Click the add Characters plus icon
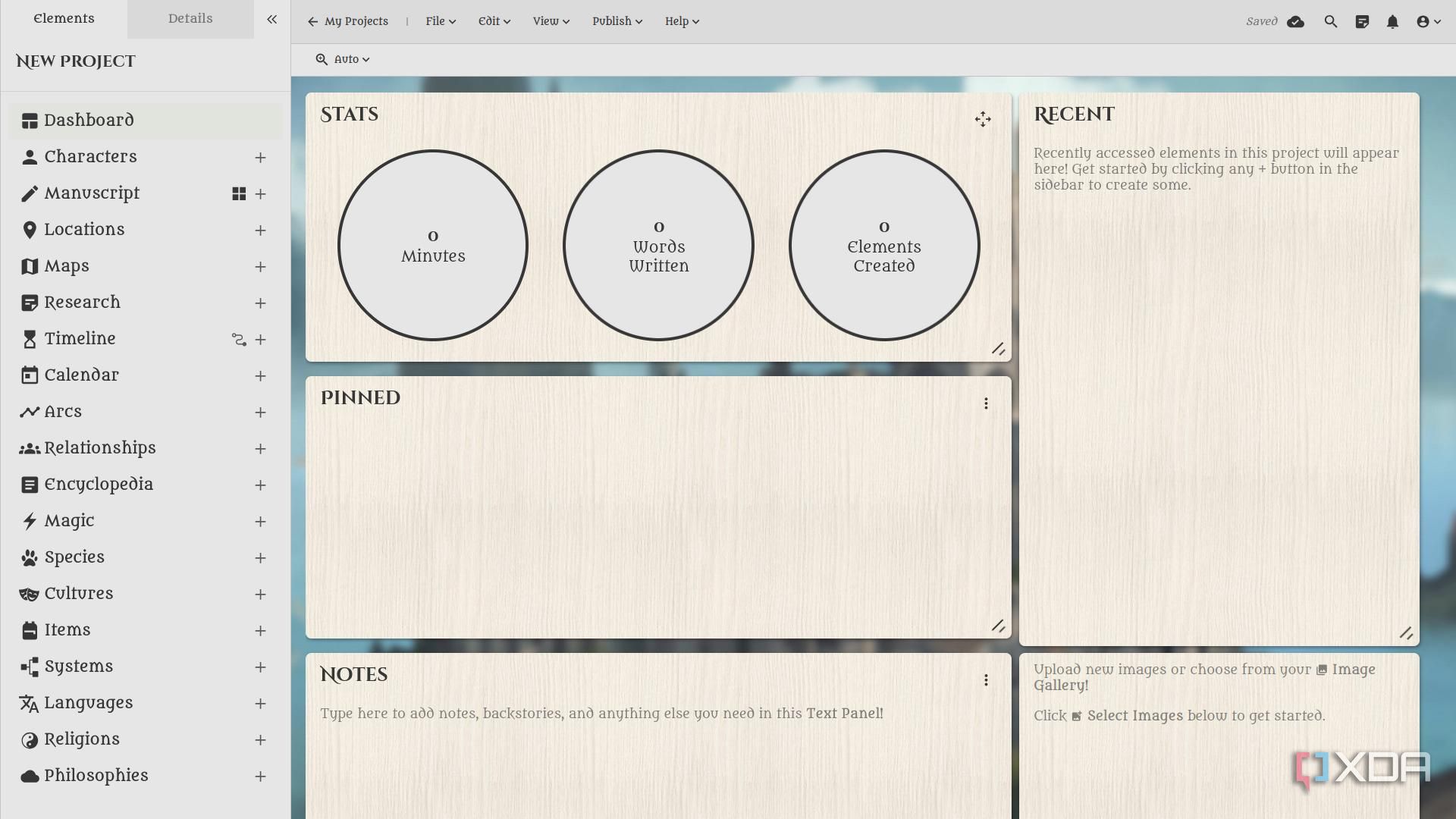The height and width of the screenshot is (819, 1456). [x=260, y=158]
